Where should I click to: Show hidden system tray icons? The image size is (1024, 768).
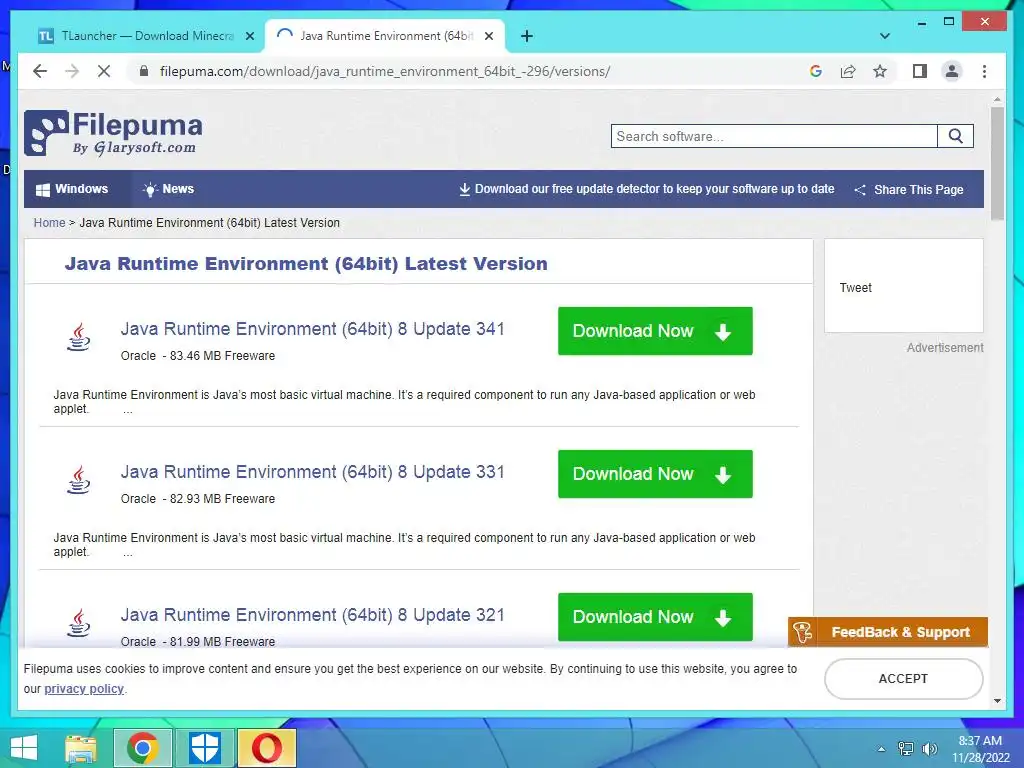(x=881, y=749)
